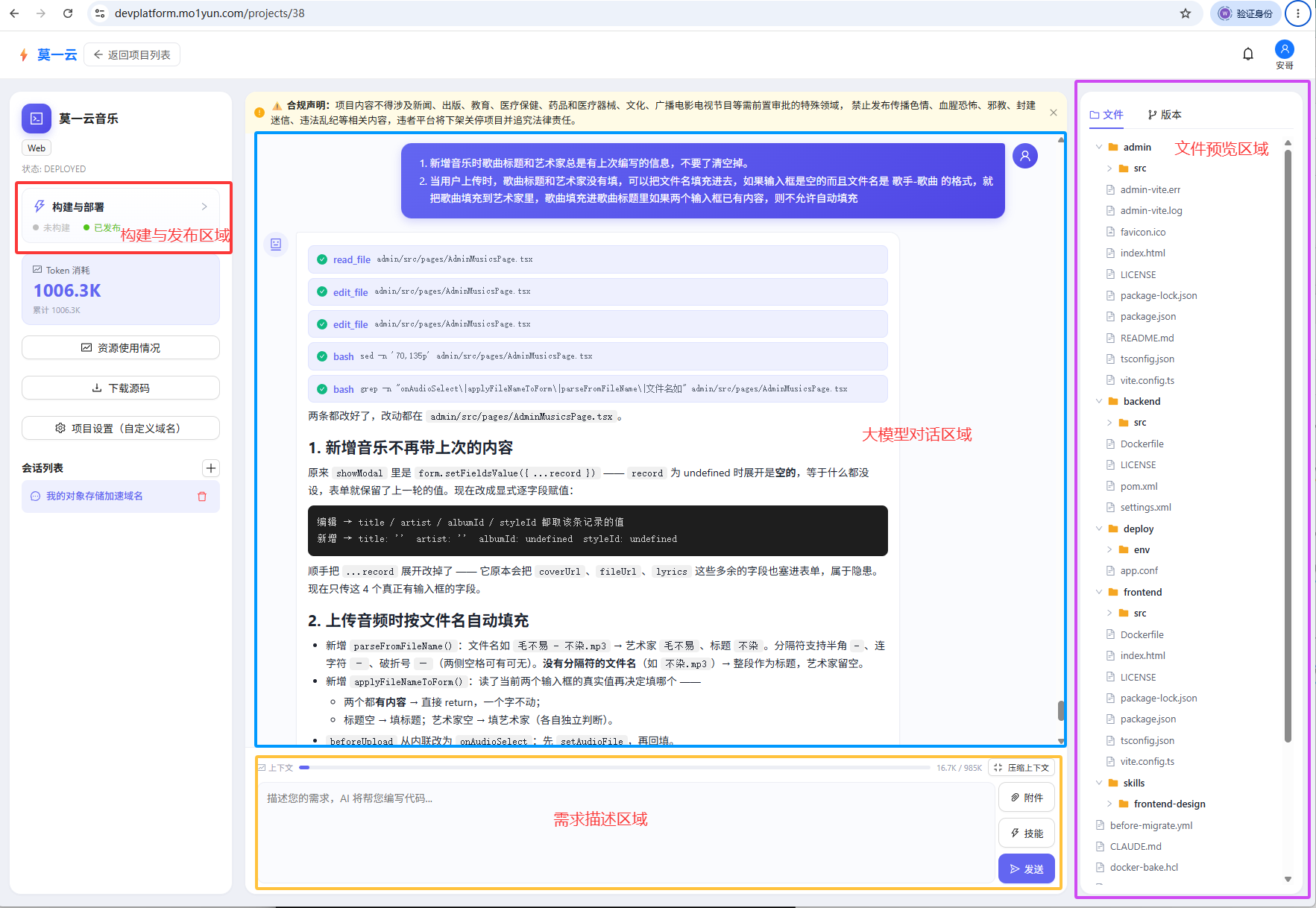Click the user chat avatar icon
1316x908 pixels.
point(1025,156)
